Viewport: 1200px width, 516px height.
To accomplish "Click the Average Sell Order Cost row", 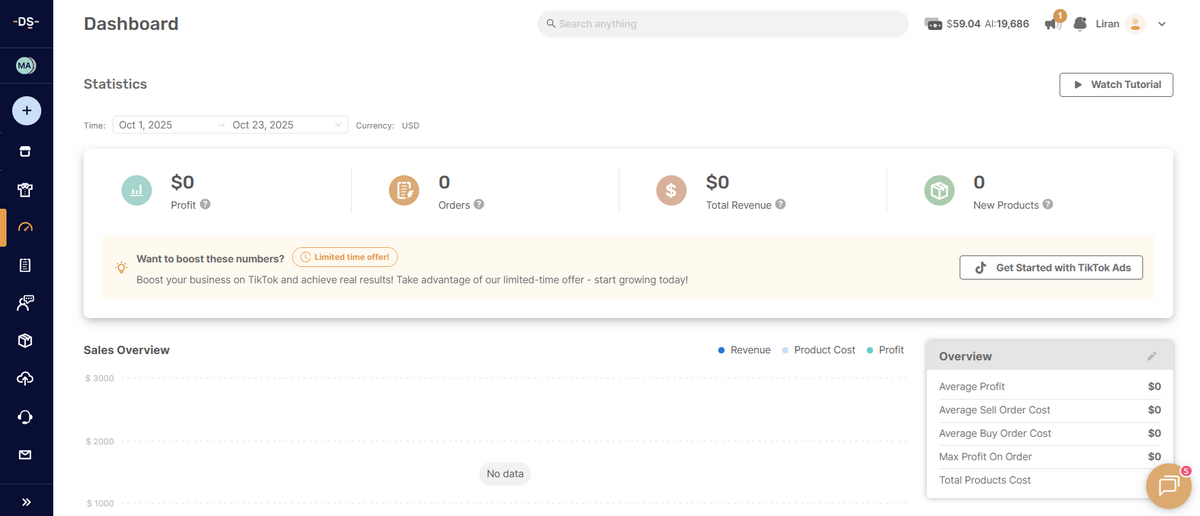I will coord(1050,410).
